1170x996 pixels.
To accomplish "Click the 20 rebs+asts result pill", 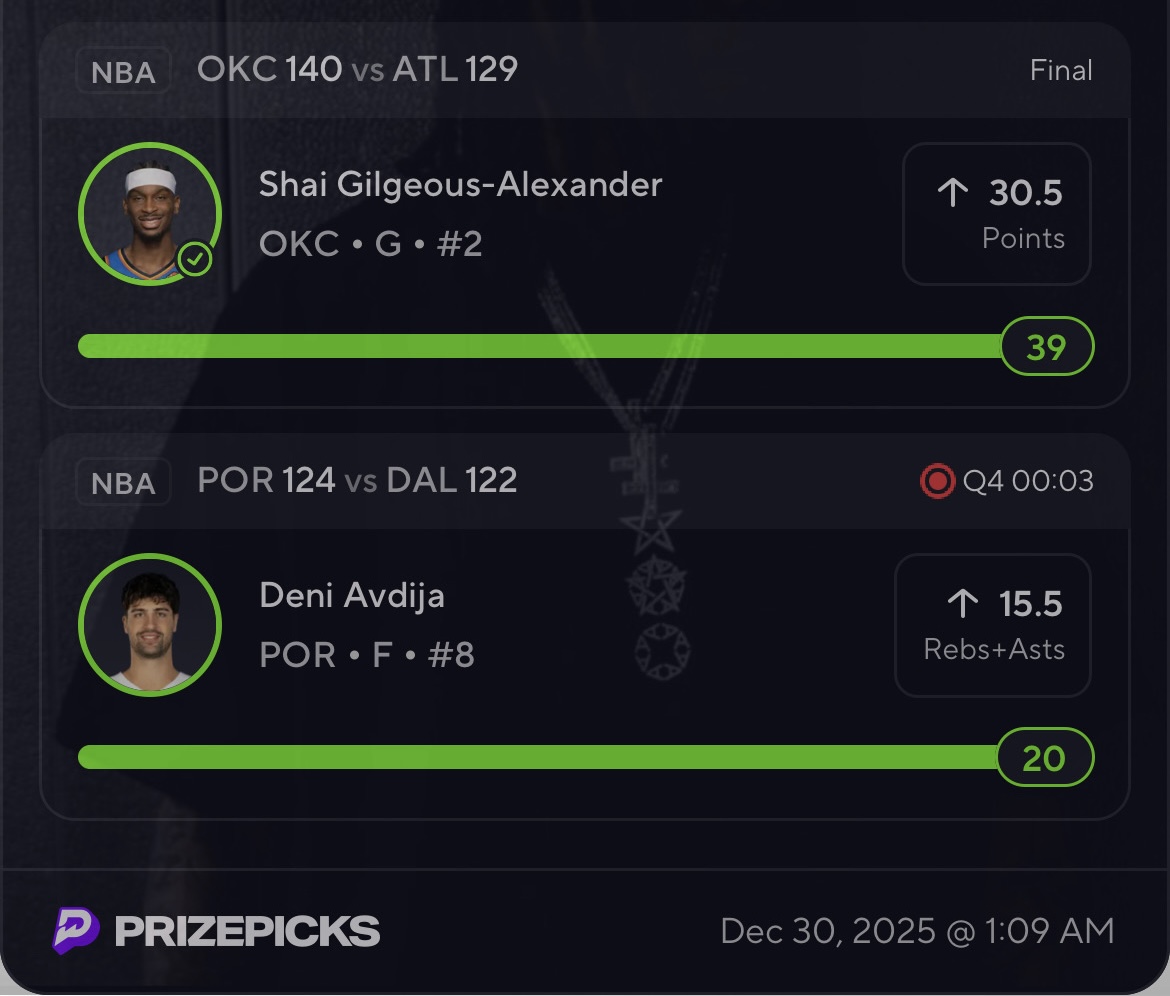I will (1044, 758).
